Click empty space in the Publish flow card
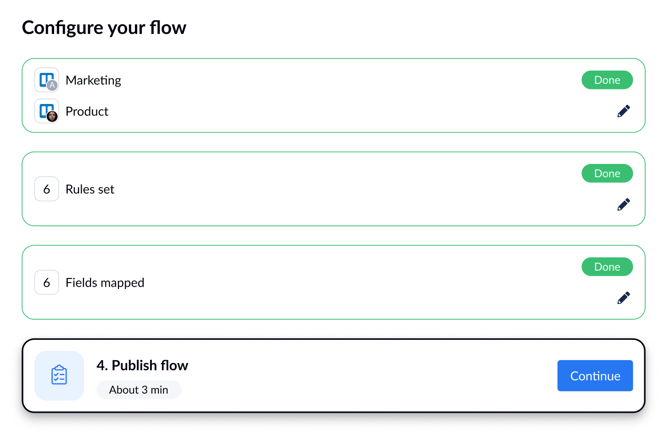This screenshot has height=437, width=670. (380, 376)
